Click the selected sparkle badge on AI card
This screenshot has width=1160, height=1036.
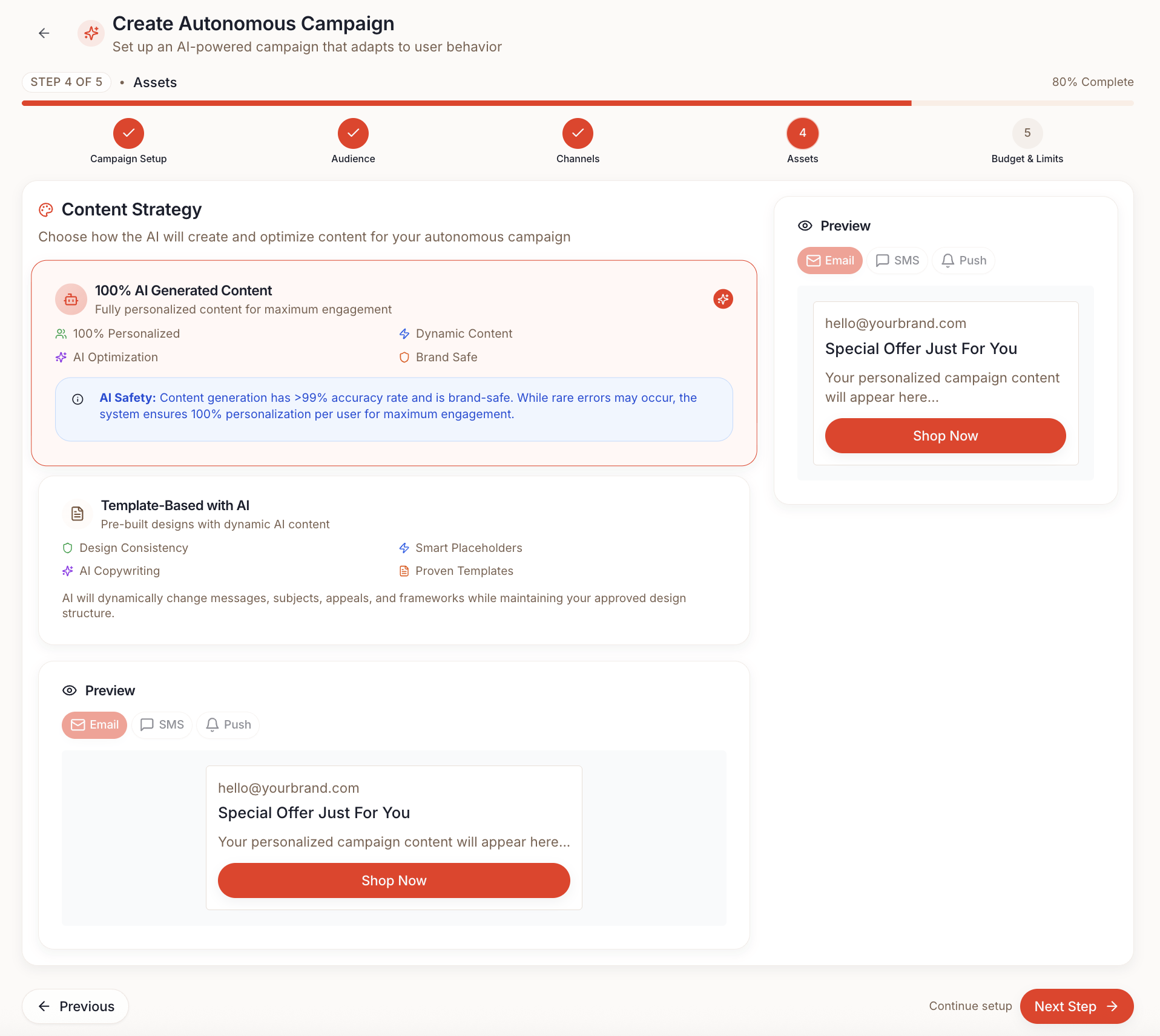[x=723, y=299]
